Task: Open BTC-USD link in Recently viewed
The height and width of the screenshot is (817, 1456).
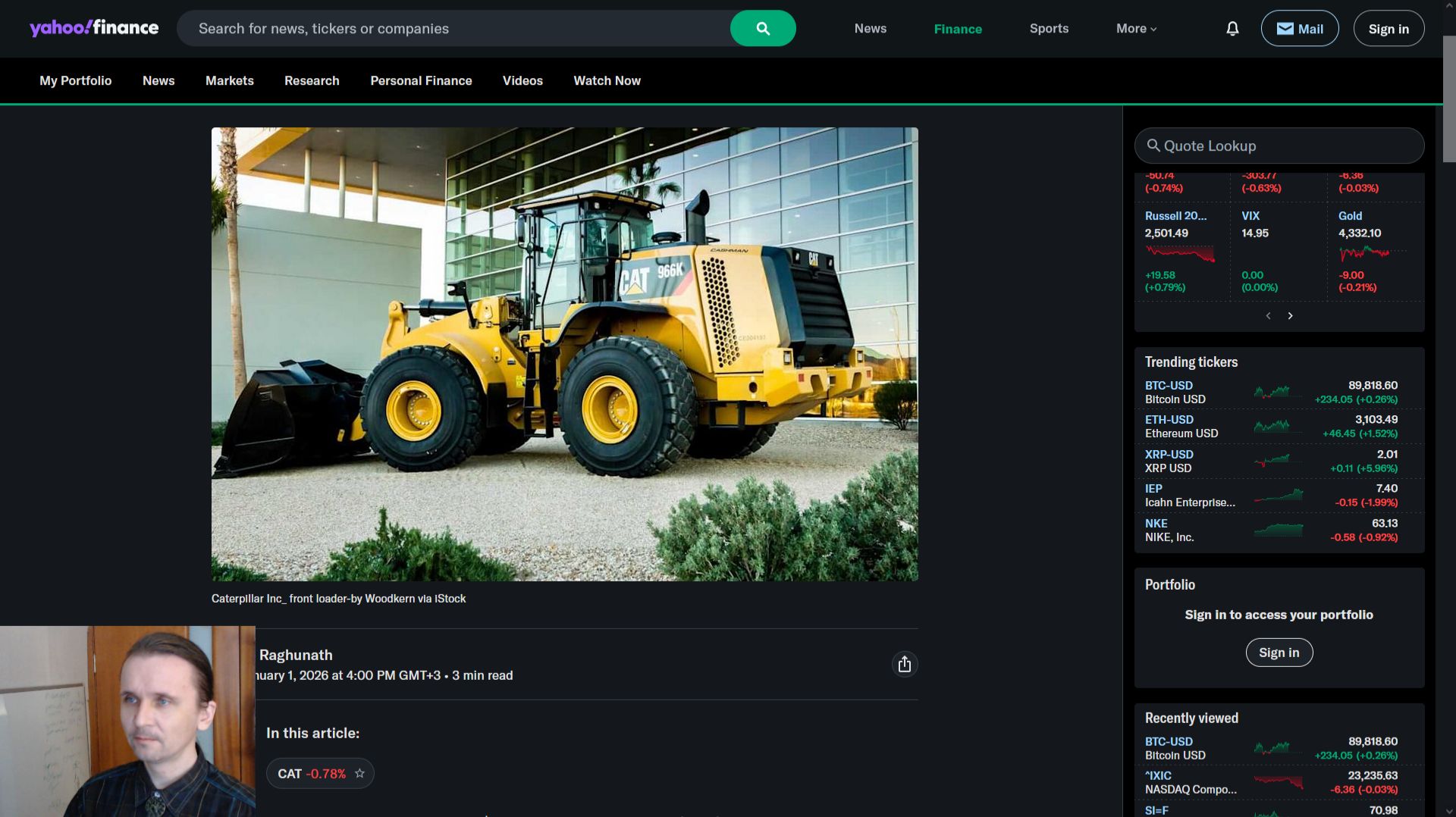Action: [x=1169, y=742]
